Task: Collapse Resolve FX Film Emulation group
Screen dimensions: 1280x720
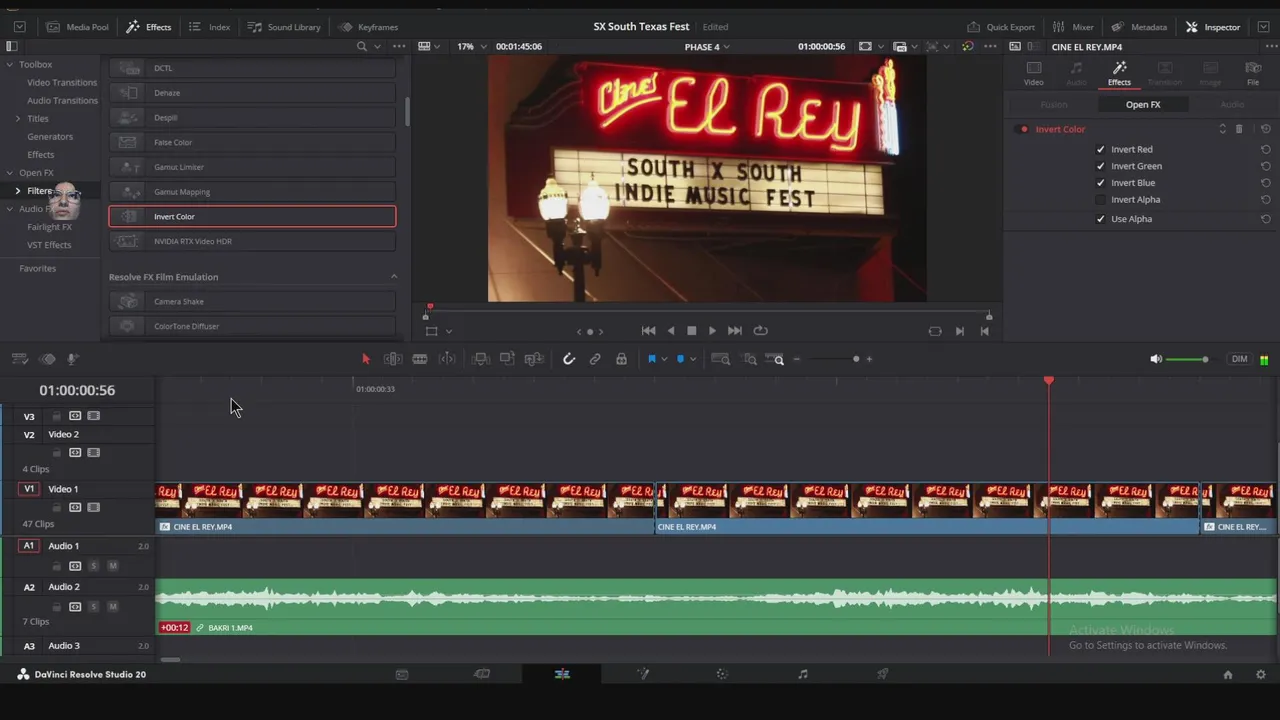Action: pos(393,277)
